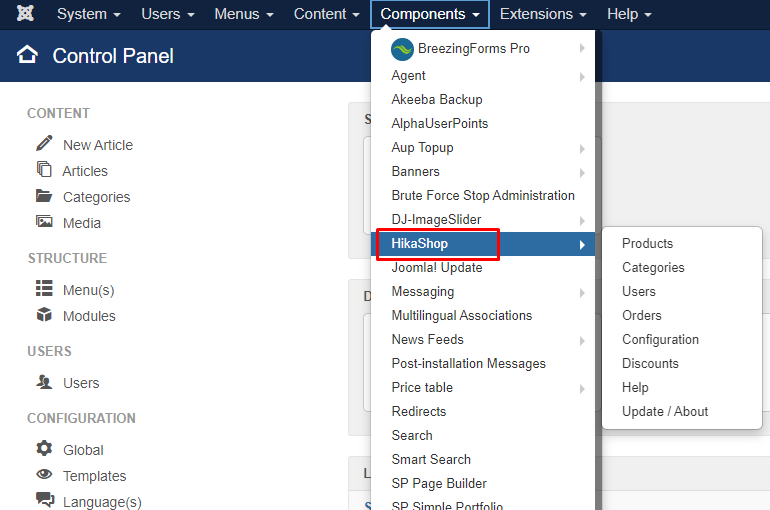The height and width of the screenshot is (510, 770).
Task: Open the Menus dropdown
Action: point(244,14)
